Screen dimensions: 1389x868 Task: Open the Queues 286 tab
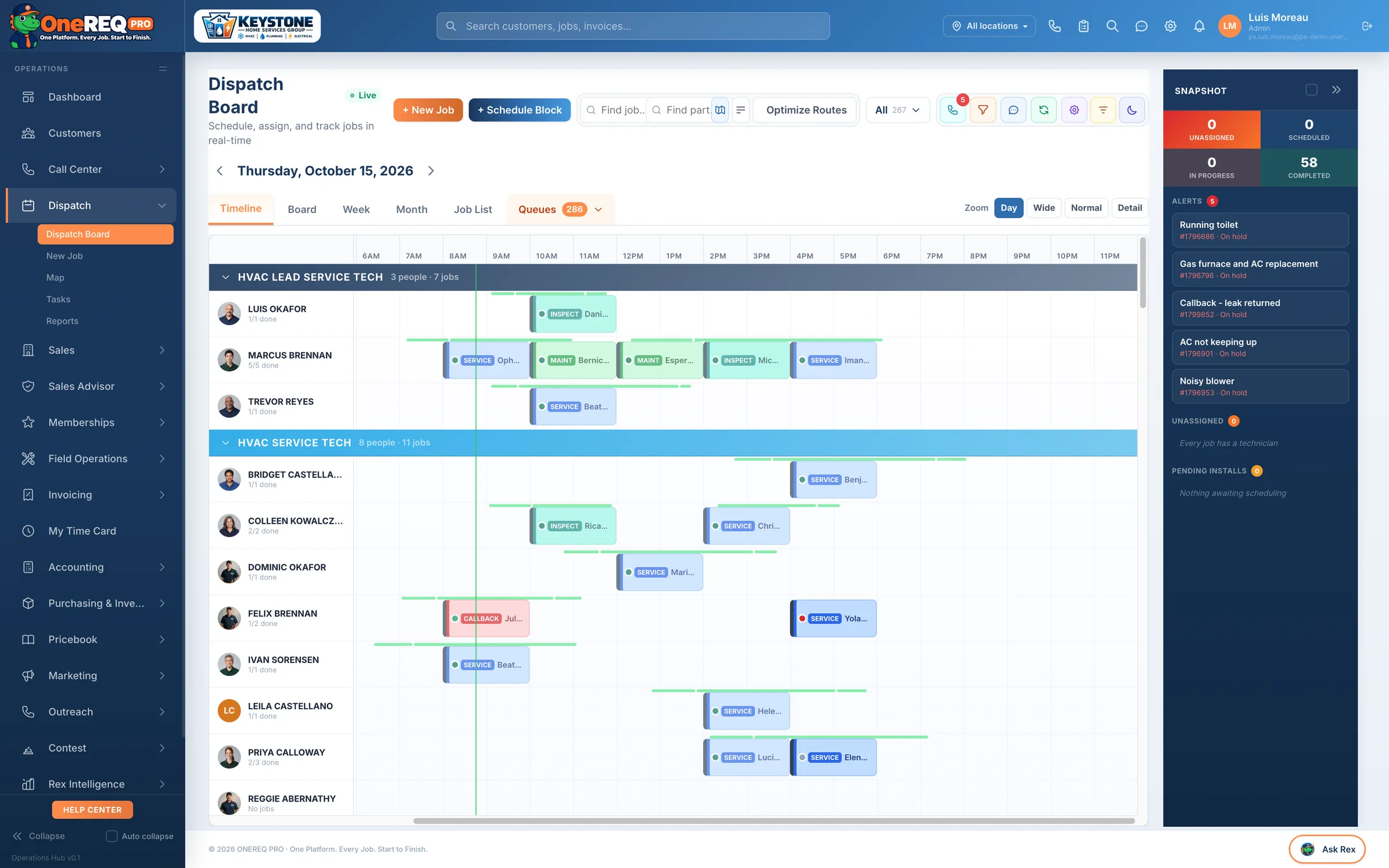click(560, 209)
